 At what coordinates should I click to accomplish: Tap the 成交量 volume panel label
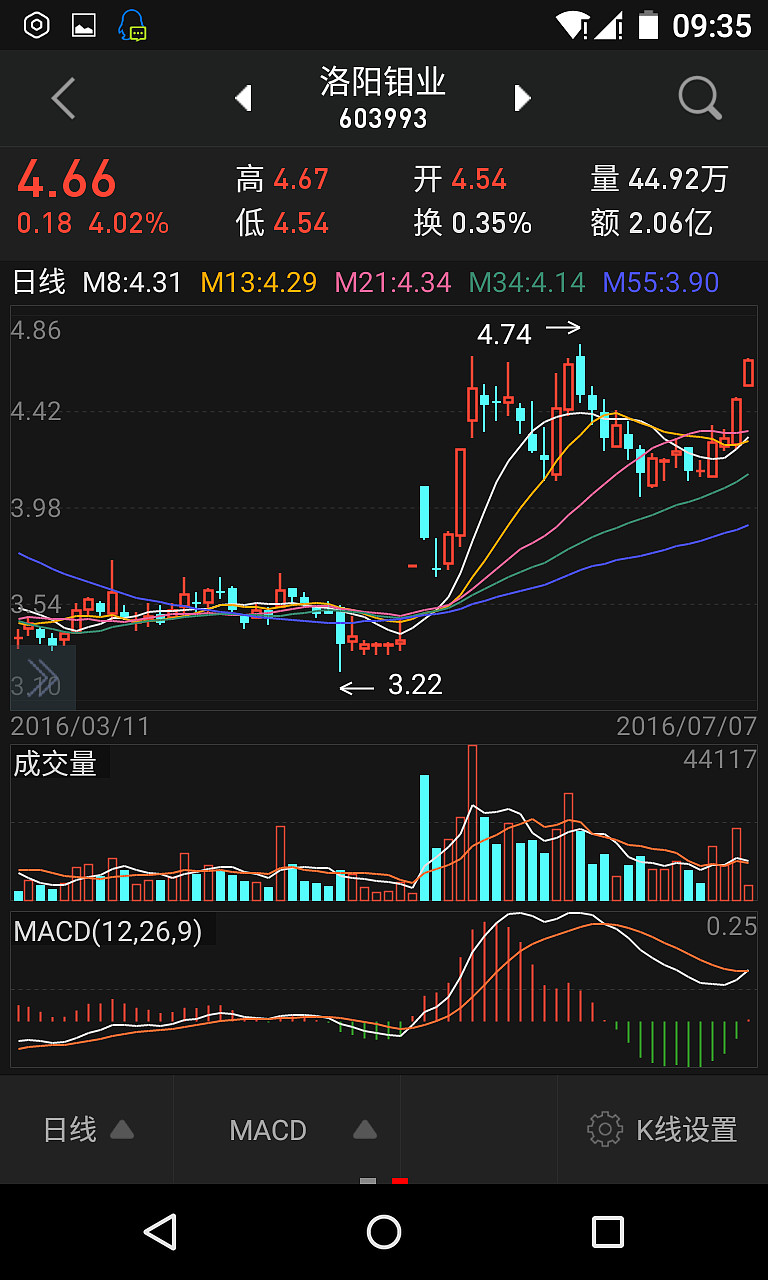point(55,765)
